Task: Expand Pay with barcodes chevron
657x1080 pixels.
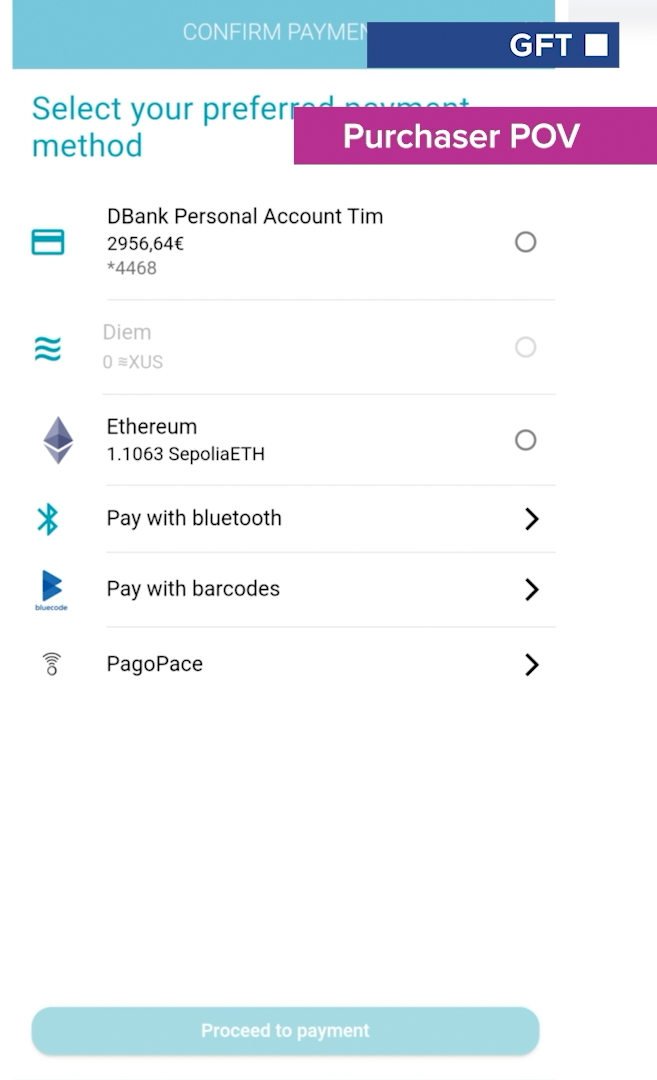Action: [x=531, y=589]
